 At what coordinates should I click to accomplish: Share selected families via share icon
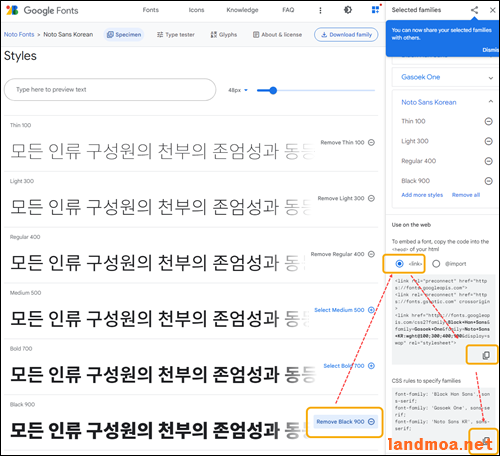[x=474, y=10]
